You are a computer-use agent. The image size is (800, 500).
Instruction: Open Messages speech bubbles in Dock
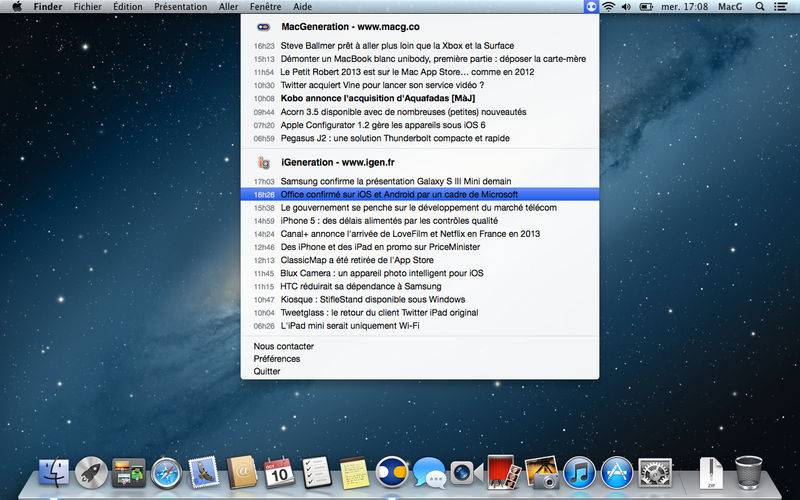(x=429, y=472)
